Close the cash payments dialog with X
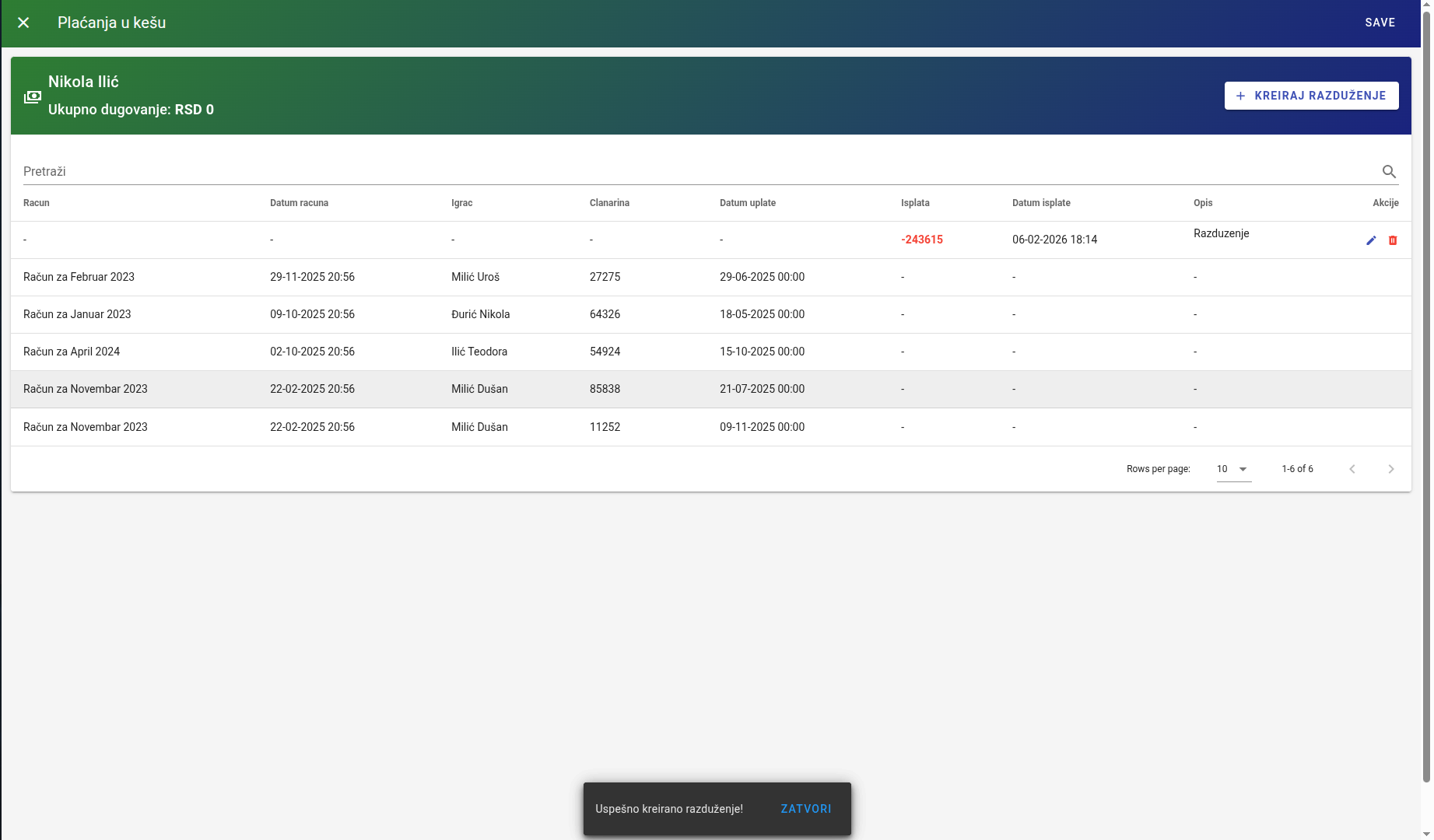The image size is (1434, 840). tap(23, 23)
